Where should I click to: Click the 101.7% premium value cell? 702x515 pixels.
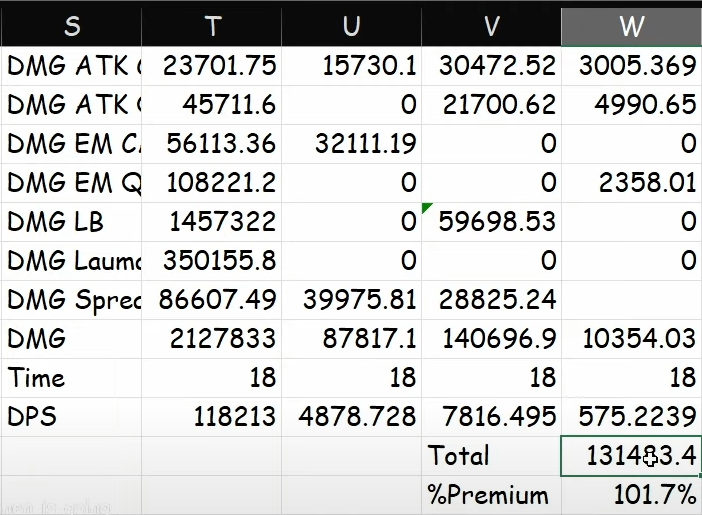[x=632, y=495]
